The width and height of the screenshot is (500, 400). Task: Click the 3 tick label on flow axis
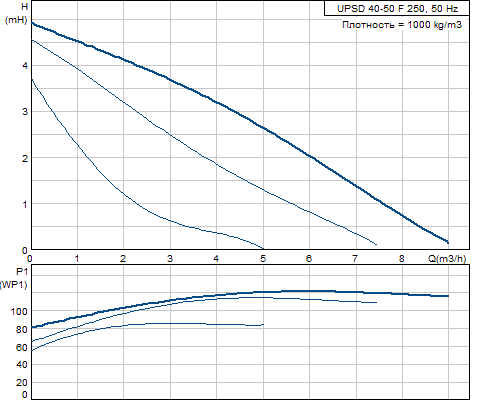point(170,258)
